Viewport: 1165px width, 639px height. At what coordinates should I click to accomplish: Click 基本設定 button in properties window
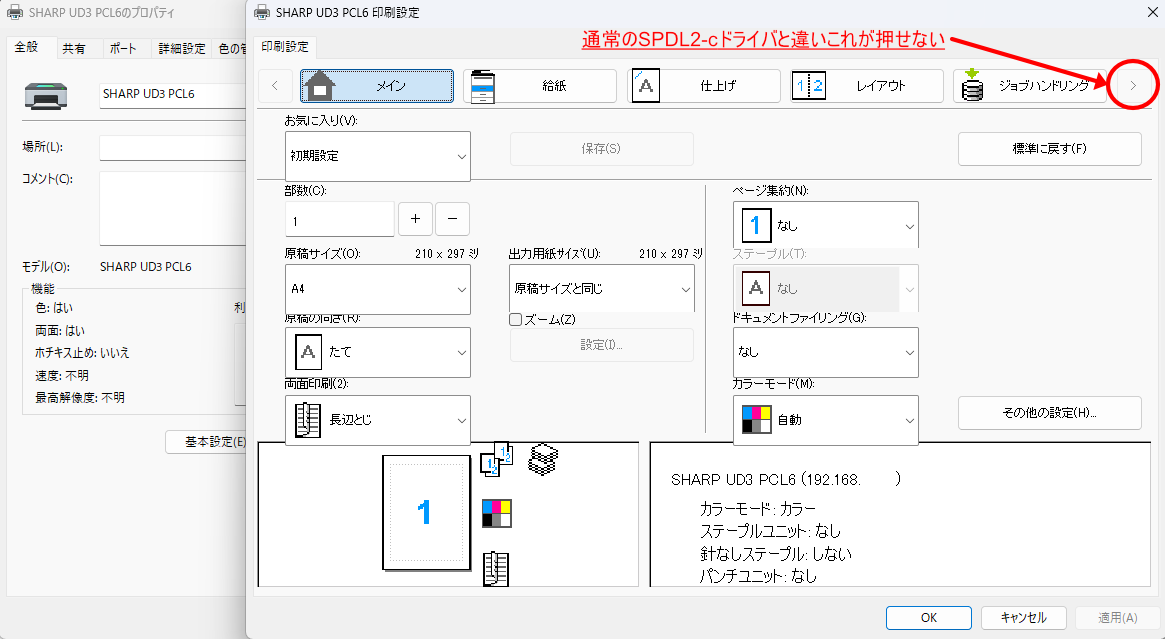[x=207, y=442]
